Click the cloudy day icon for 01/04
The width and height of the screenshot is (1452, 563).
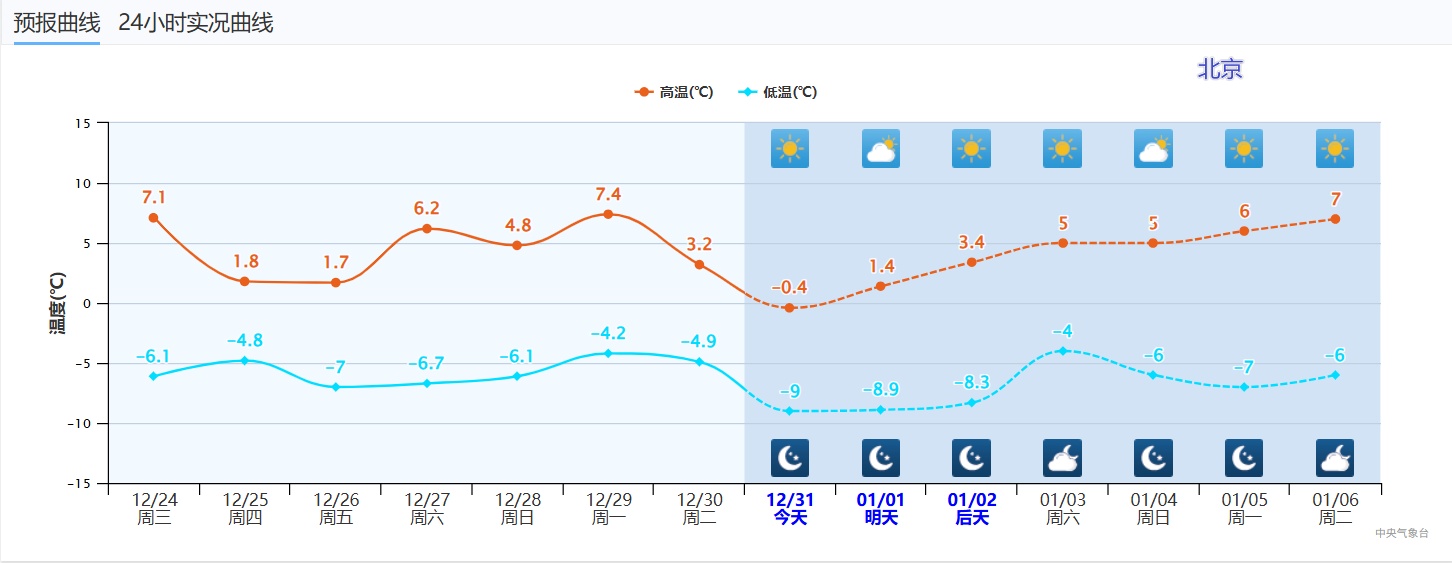click(x=1153, y=149)
